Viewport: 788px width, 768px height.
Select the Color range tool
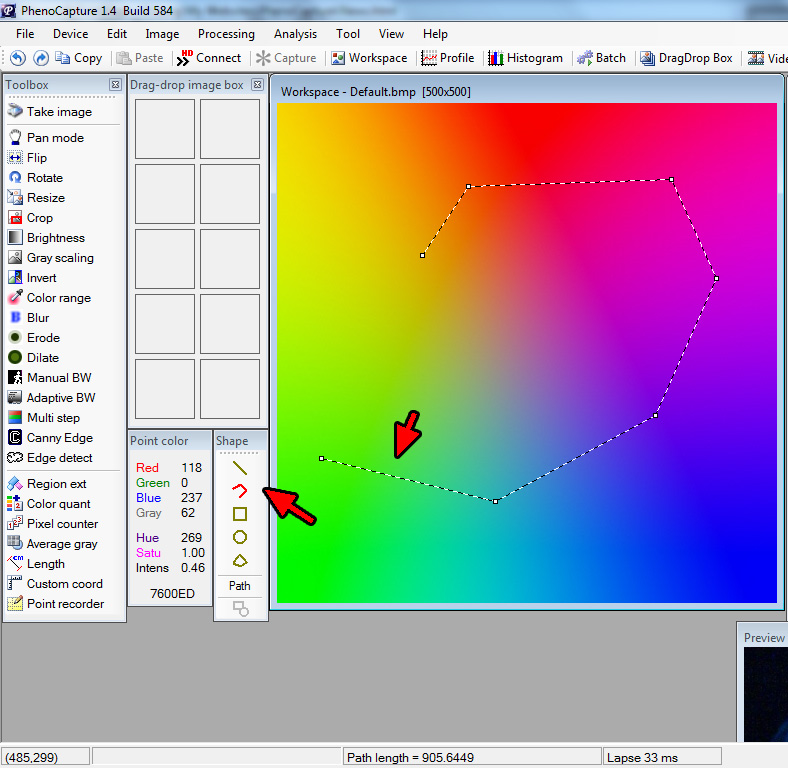[x=58, y=297]
